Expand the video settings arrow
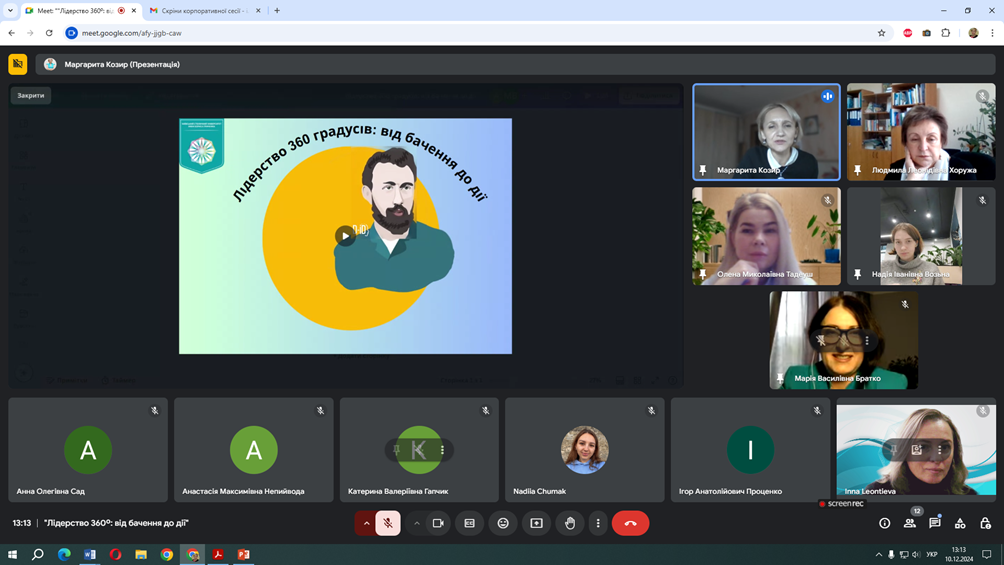 [x=417, y=523]
